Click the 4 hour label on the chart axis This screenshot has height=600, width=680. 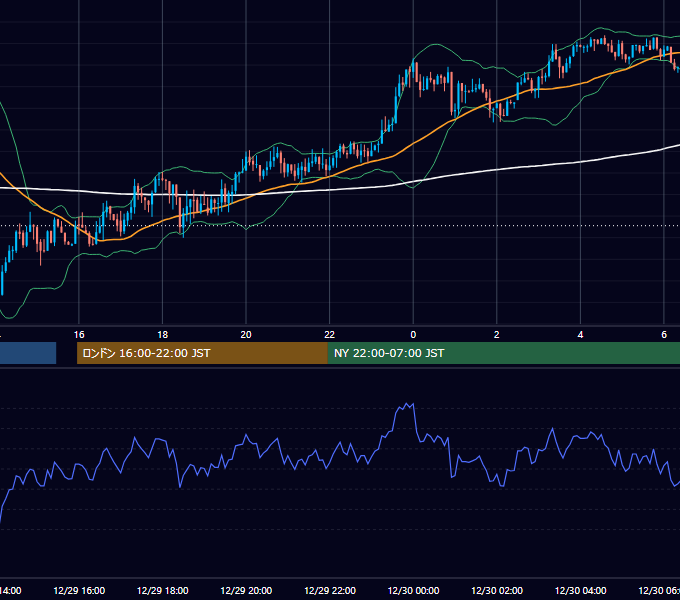pyautogui.click(x=580, y=335)
